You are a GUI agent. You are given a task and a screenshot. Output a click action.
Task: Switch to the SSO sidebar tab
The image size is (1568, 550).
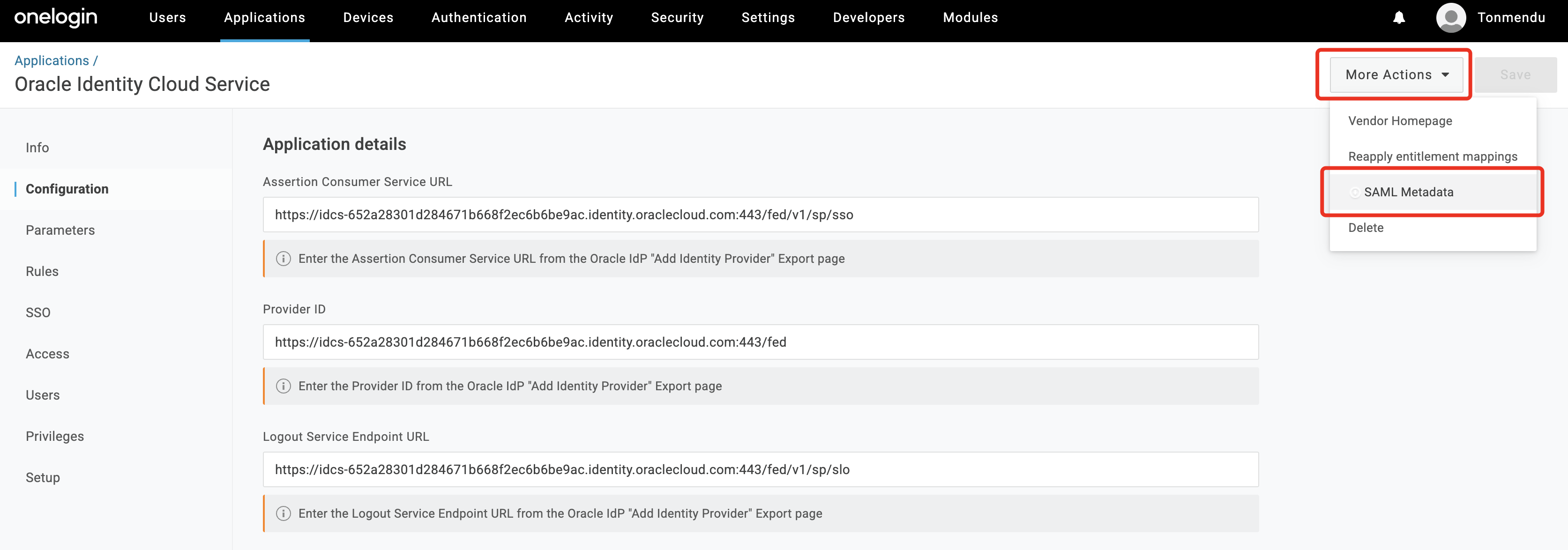38,313
